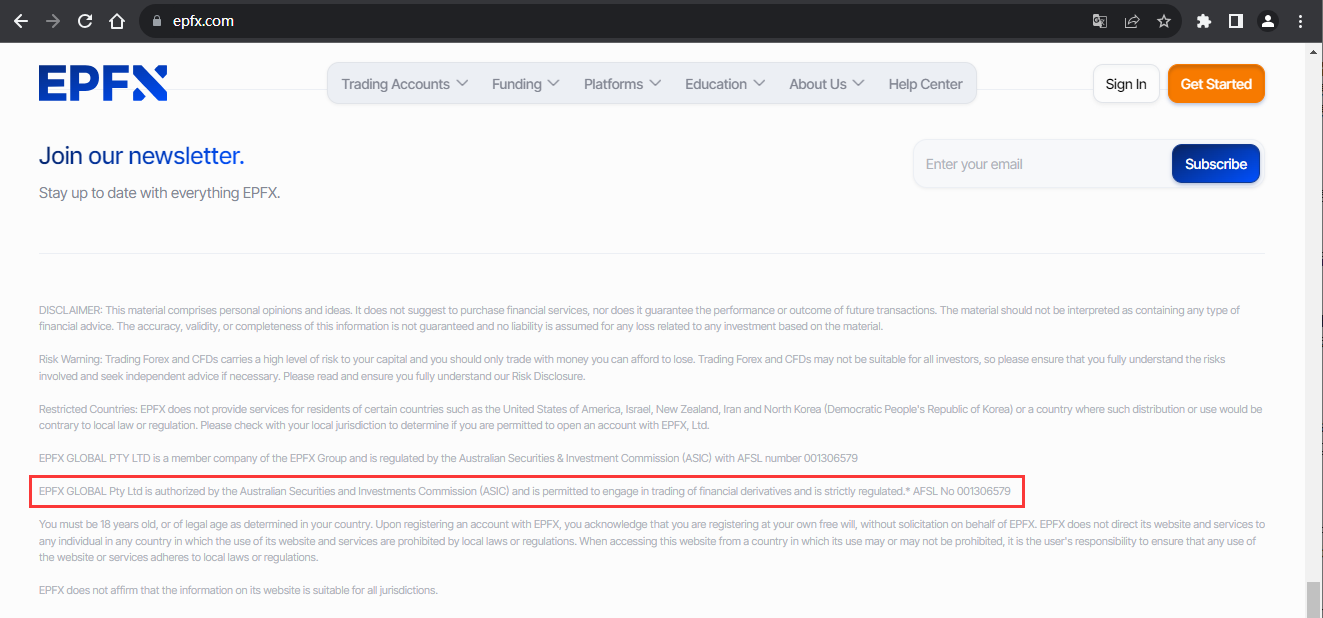Image resolution: width=1323 pixels, height=618 pixels.
Task: Click the Join our newsletter heading
Action: click(141, 156)
